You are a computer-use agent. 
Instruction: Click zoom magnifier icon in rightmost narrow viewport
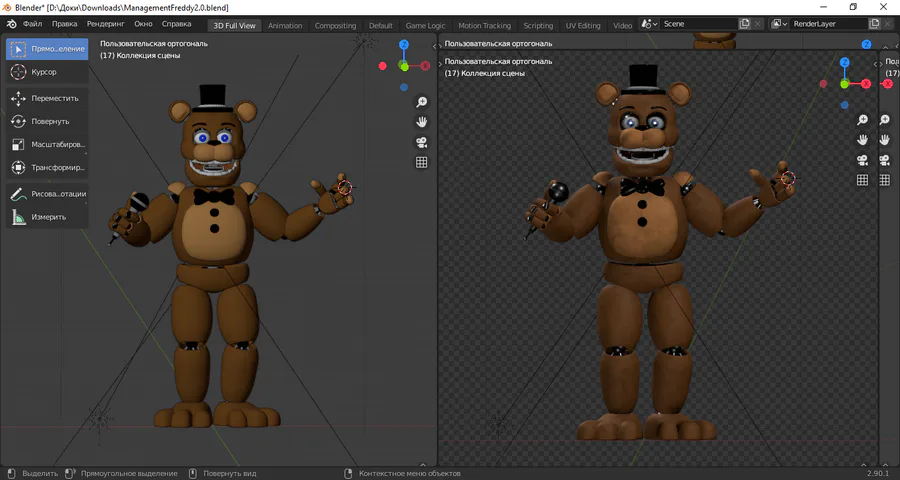(x=885, y=120)
